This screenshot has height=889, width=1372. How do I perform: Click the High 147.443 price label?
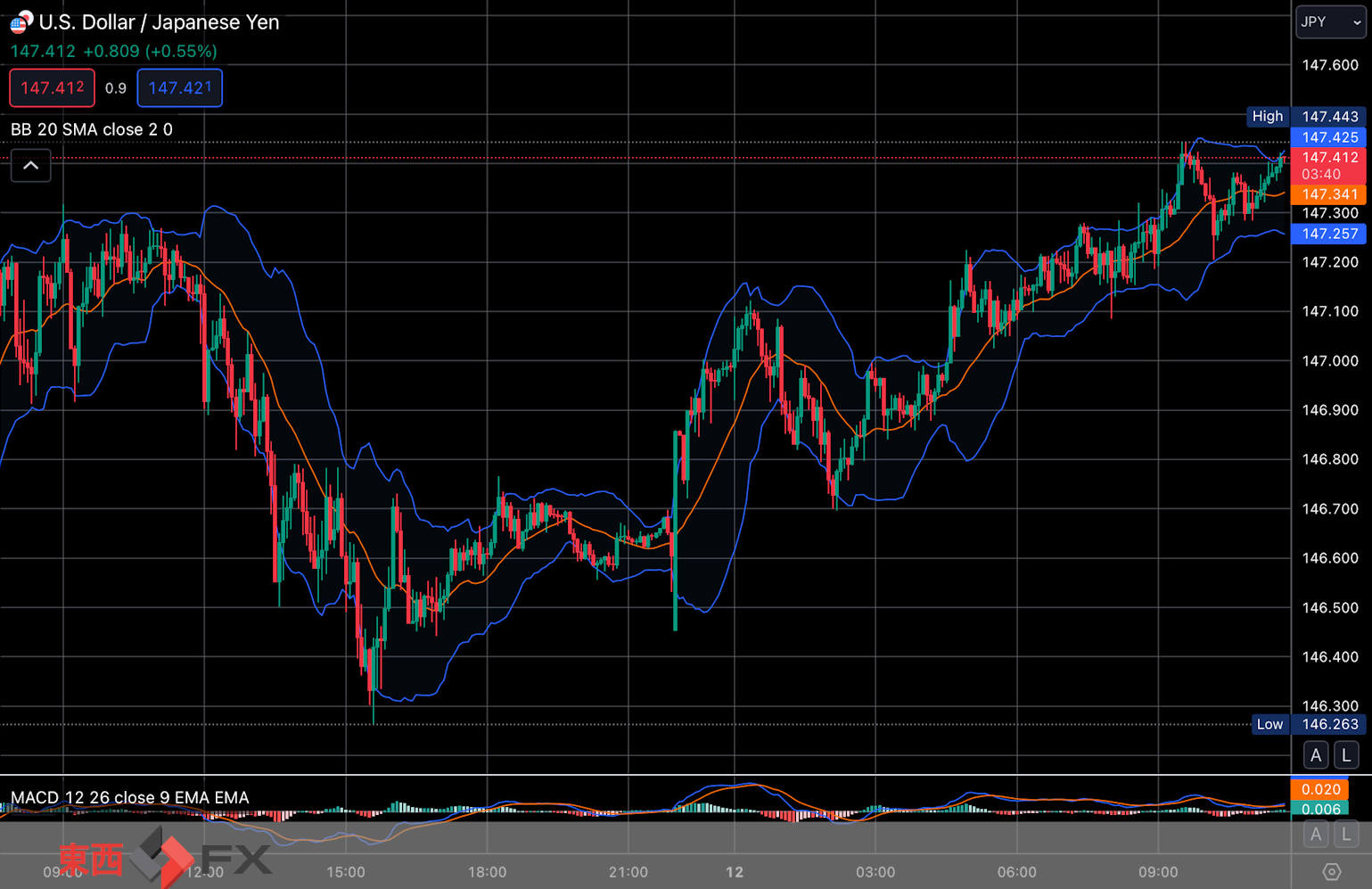point(1306,116)
